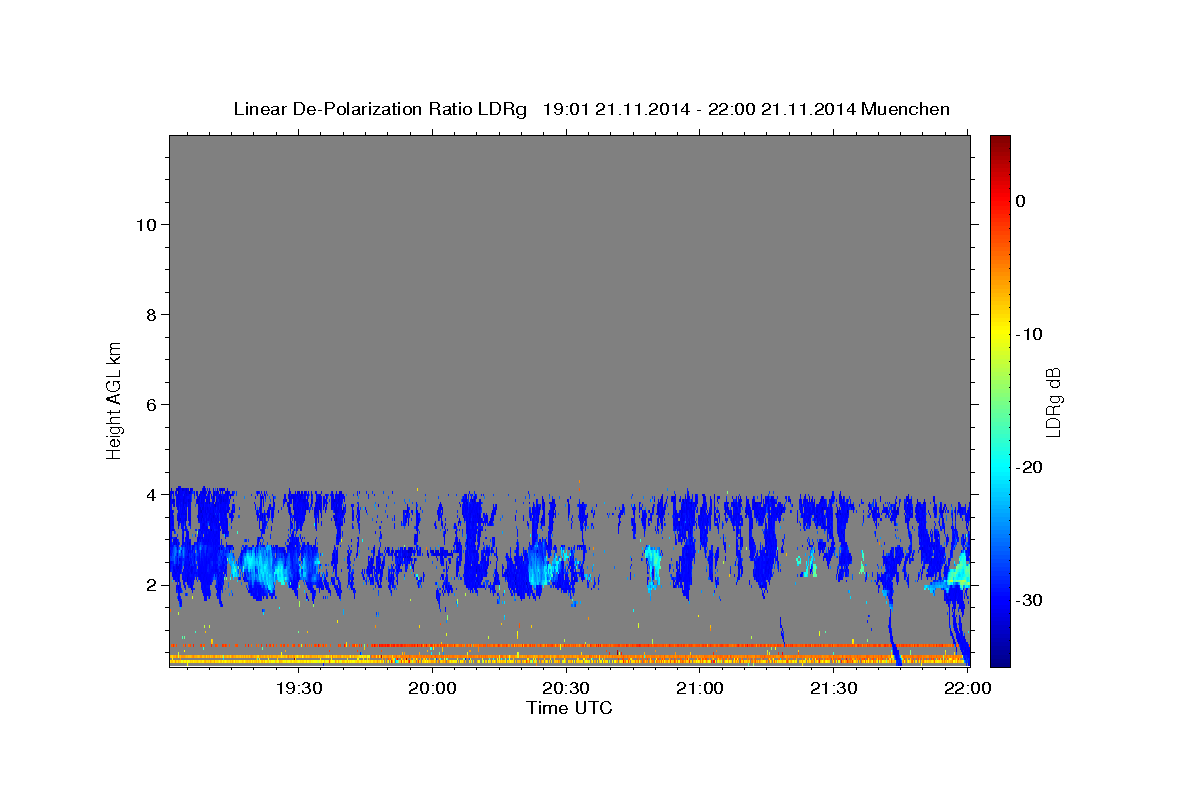Viewport: 1200px width, 800px height.
Task: Click the height label 4
Action: (x=150, y=494)
